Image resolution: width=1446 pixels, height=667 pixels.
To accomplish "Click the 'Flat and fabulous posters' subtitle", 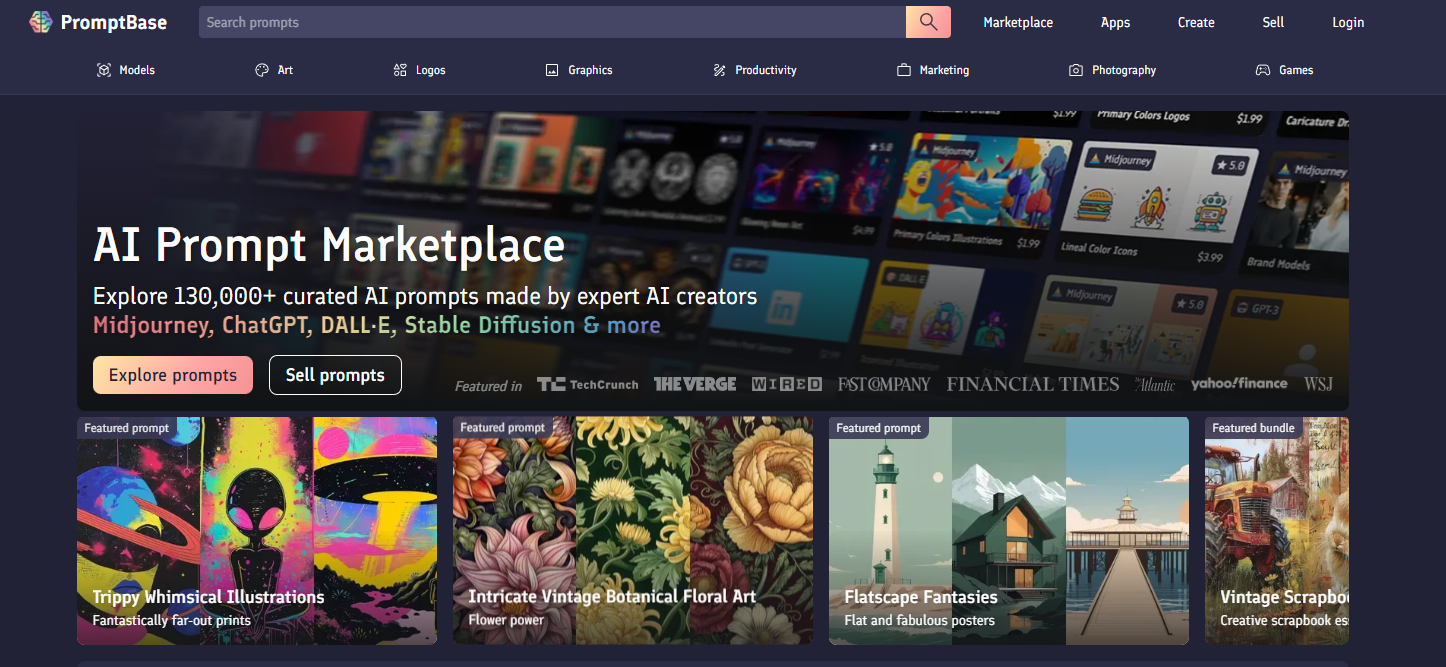I will pos(920,620).
